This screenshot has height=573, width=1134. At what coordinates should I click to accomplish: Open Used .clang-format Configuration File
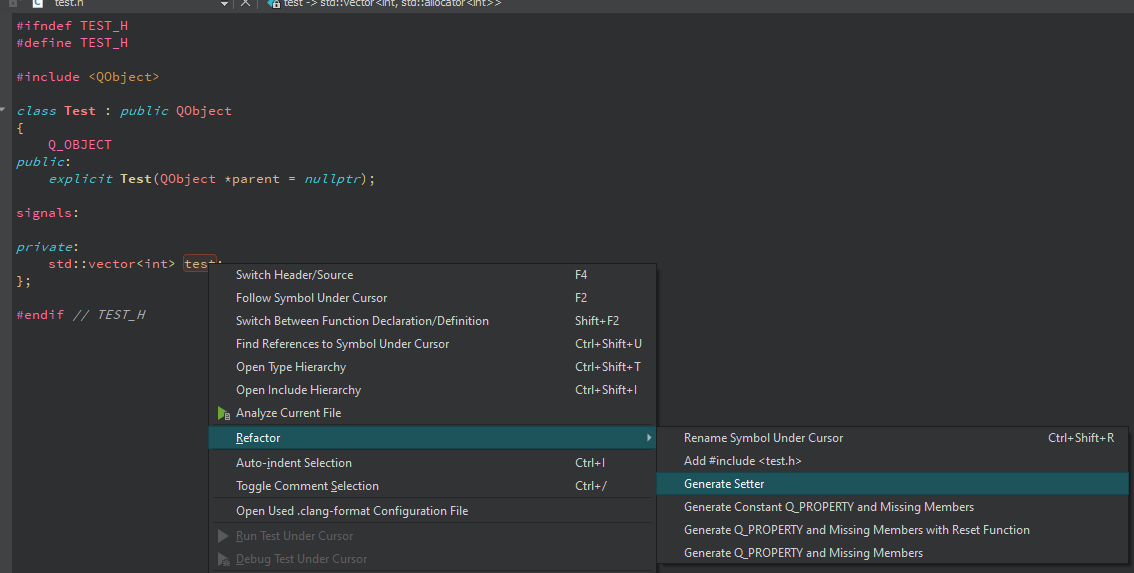pos(351,511)
